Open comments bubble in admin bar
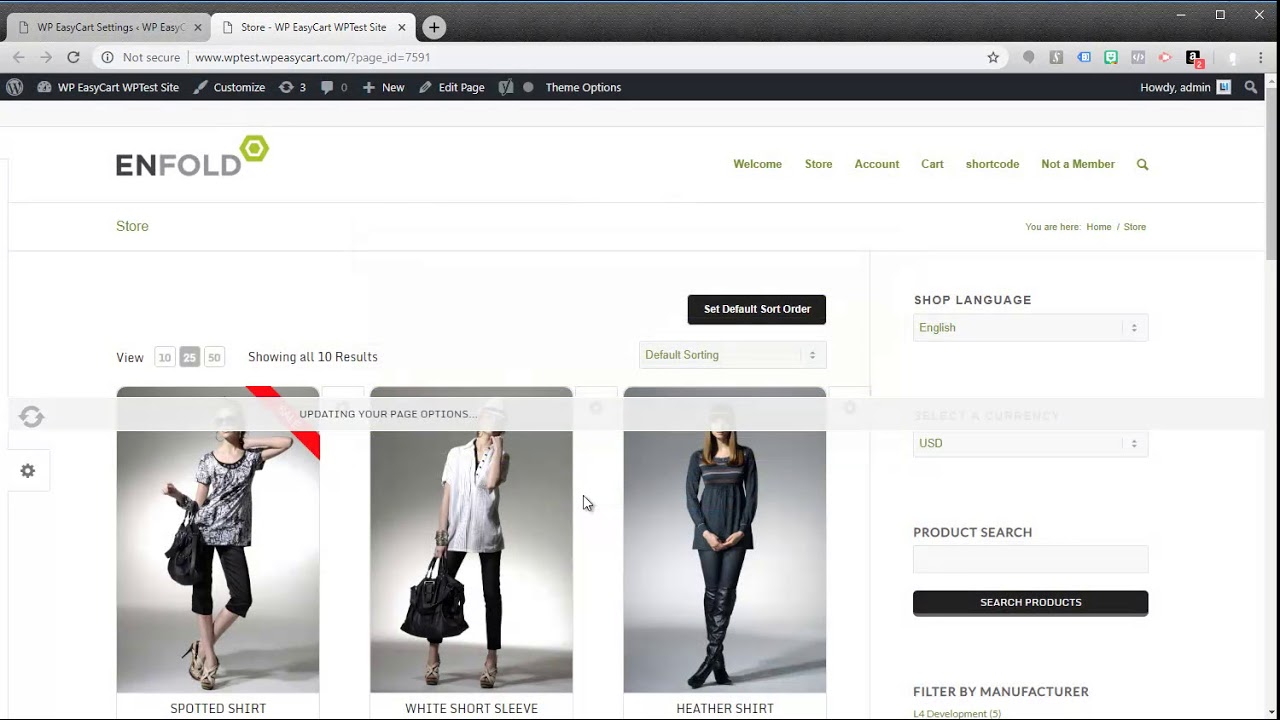The width and height of the screenshot is (1280, 720). tap(334, 87)
